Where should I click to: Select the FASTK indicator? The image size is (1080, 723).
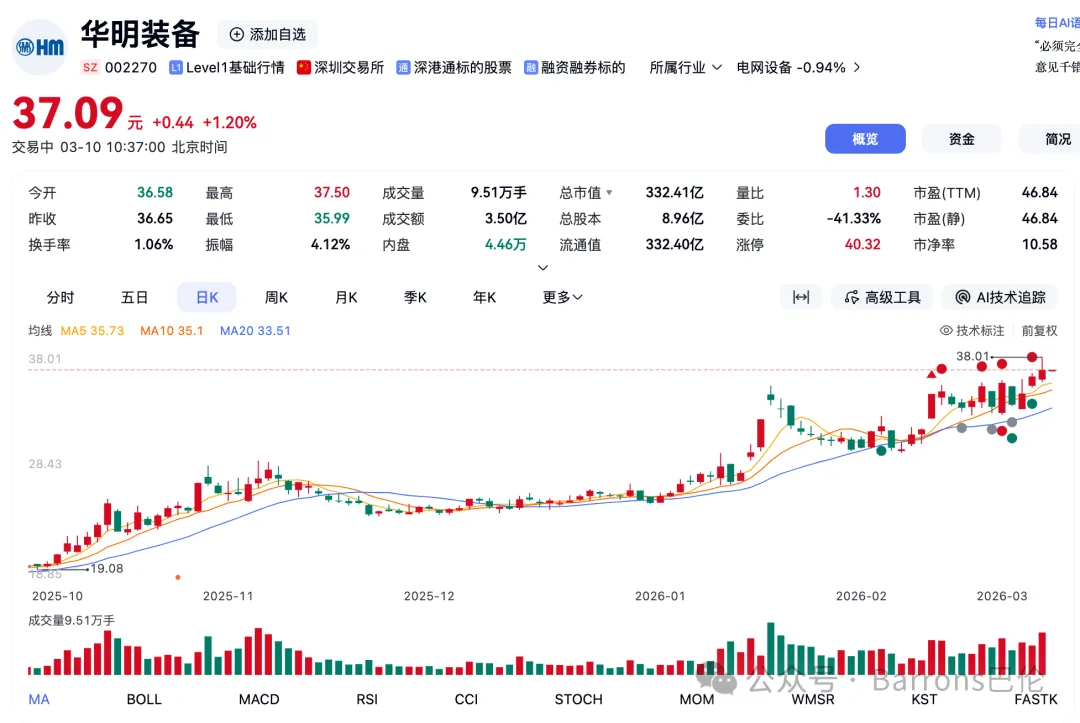1036,700
